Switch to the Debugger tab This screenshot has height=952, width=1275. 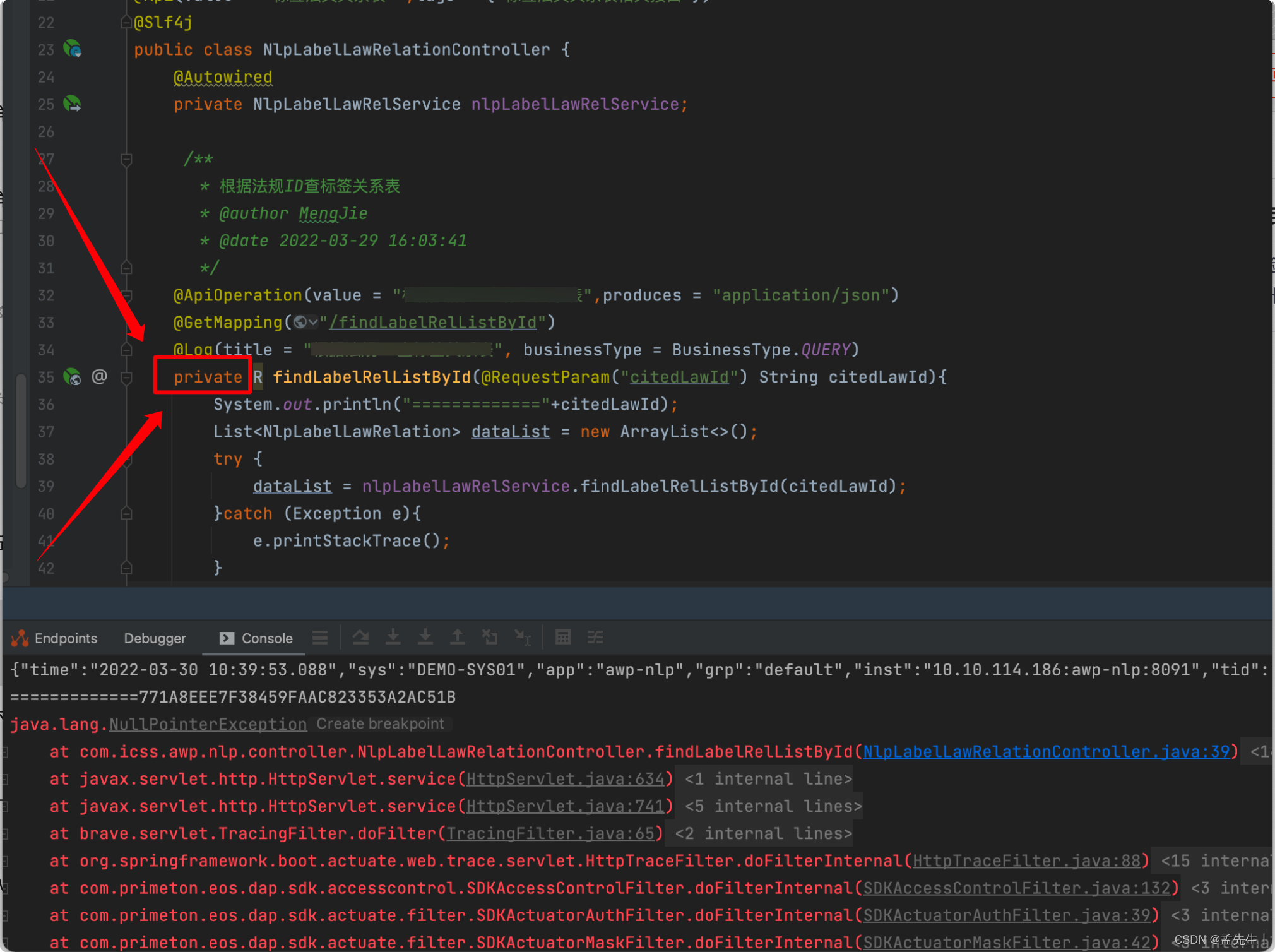(155, 638)
